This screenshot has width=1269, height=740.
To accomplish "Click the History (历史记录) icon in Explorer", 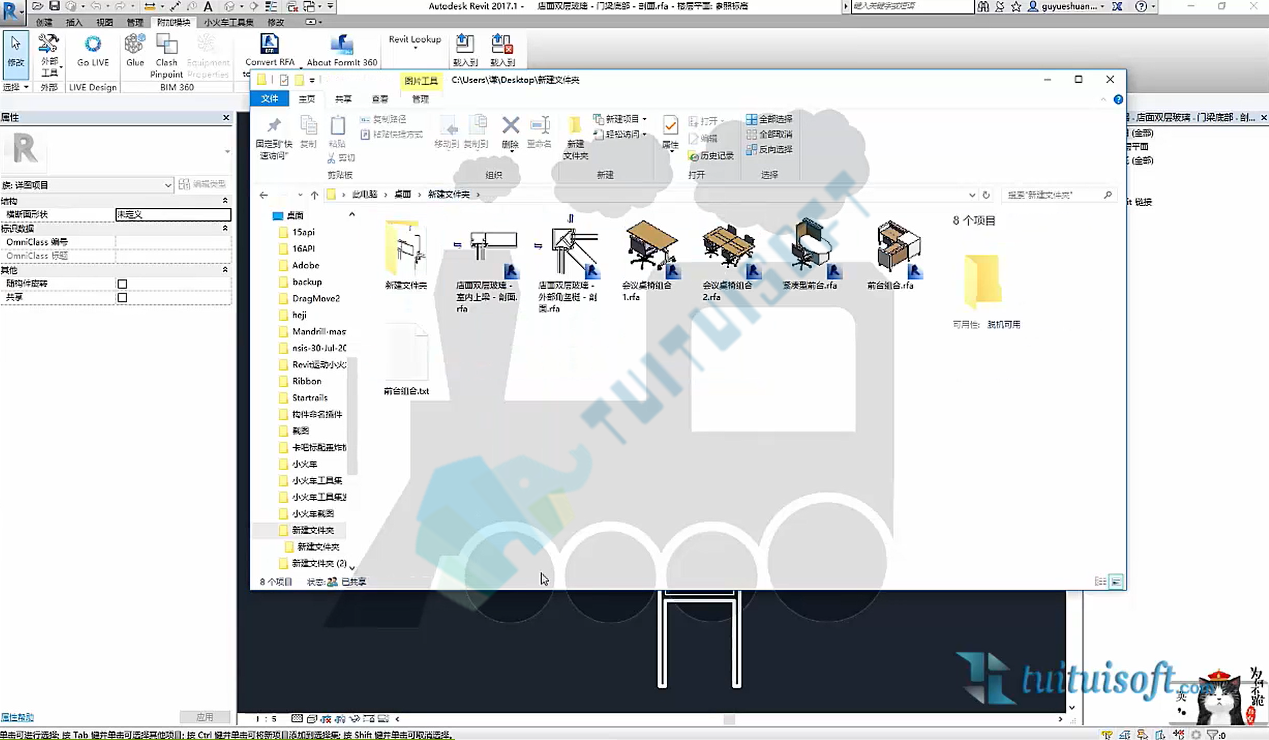I will [711, 156].
